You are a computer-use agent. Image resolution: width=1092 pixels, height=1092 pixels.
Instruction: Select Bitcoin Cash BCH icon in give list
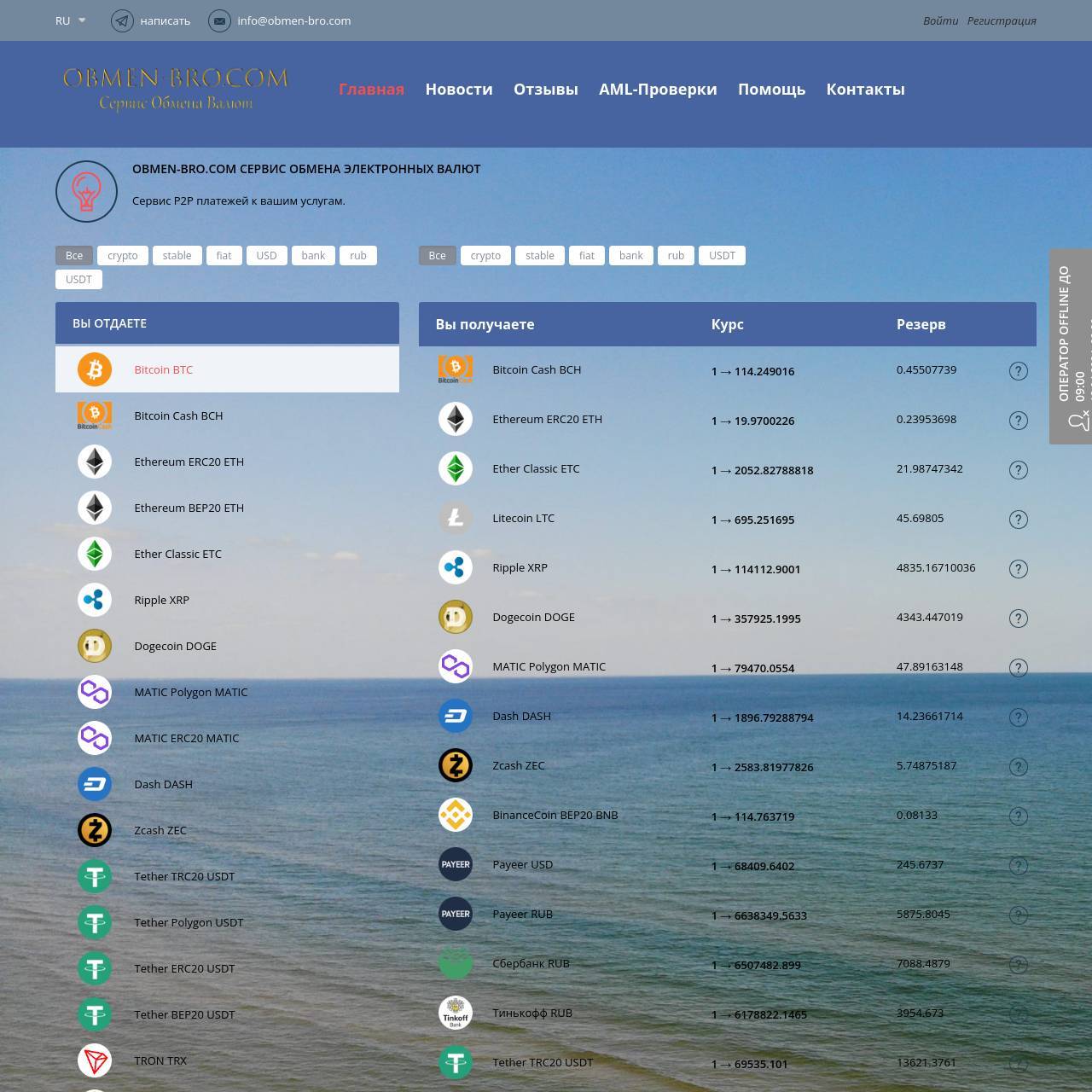click(x=95, y=415)
